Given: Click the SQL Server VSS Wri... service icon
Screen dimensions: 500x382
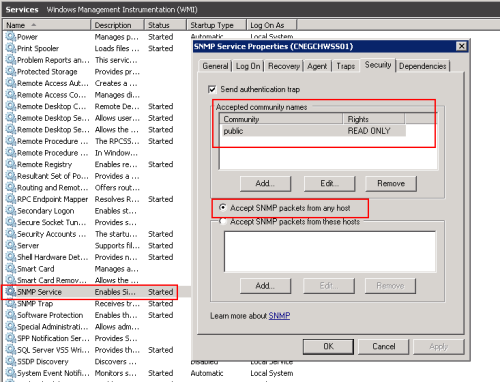Looking at the screenshot, I should (x=11, y=350).
